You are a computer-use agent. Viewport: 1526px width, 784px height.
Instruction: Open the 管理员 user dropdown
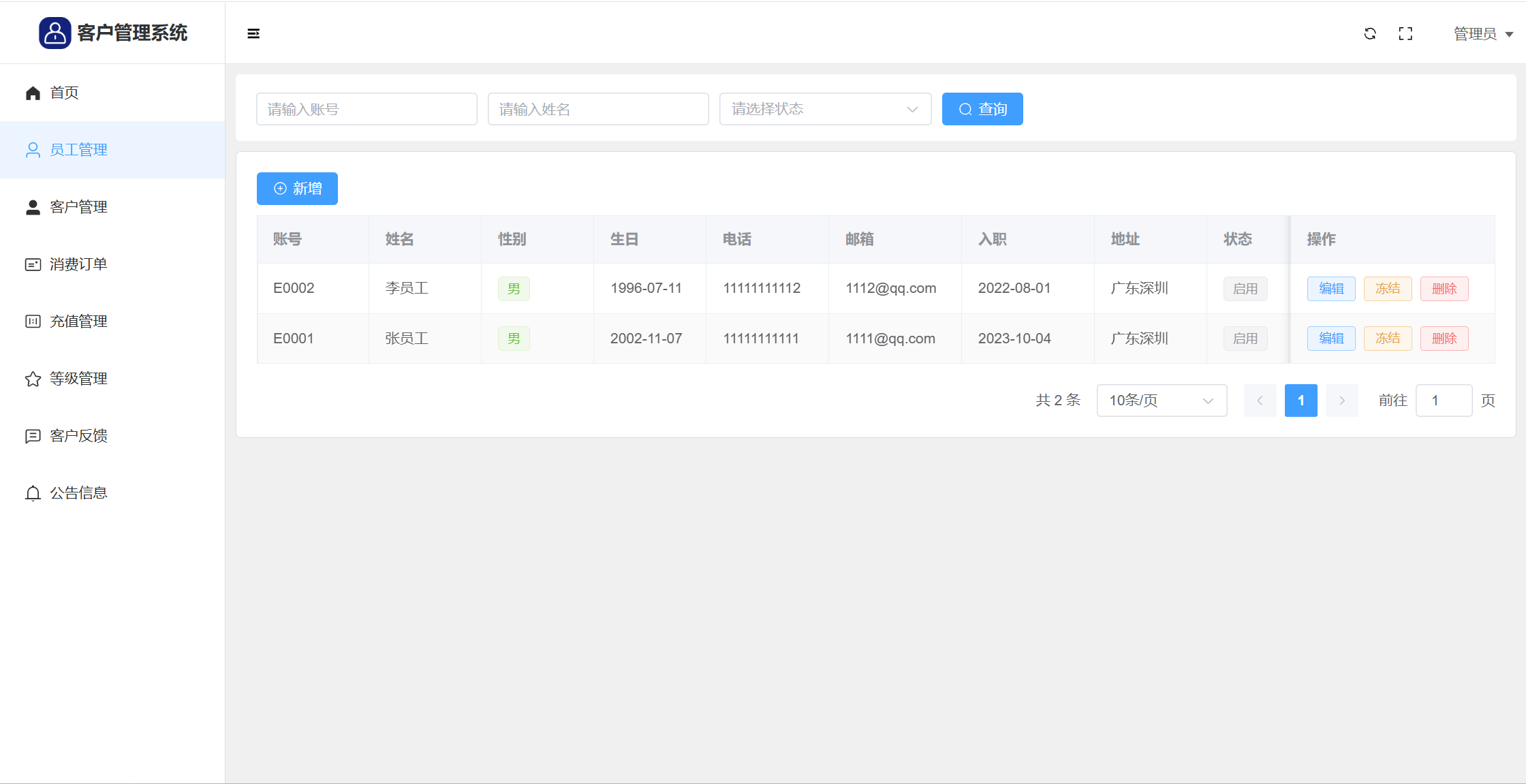pos(1482,34)
